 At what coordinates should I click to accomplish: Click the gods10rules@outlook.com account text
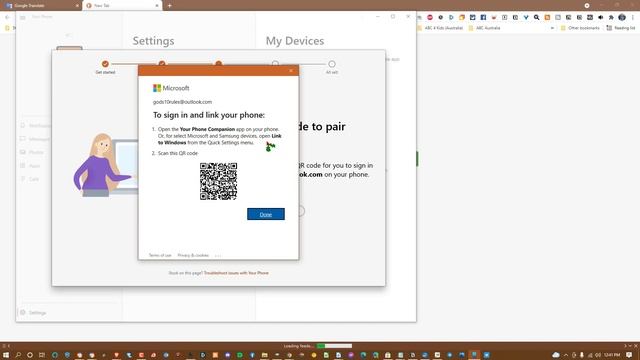[x=182, y=102]
